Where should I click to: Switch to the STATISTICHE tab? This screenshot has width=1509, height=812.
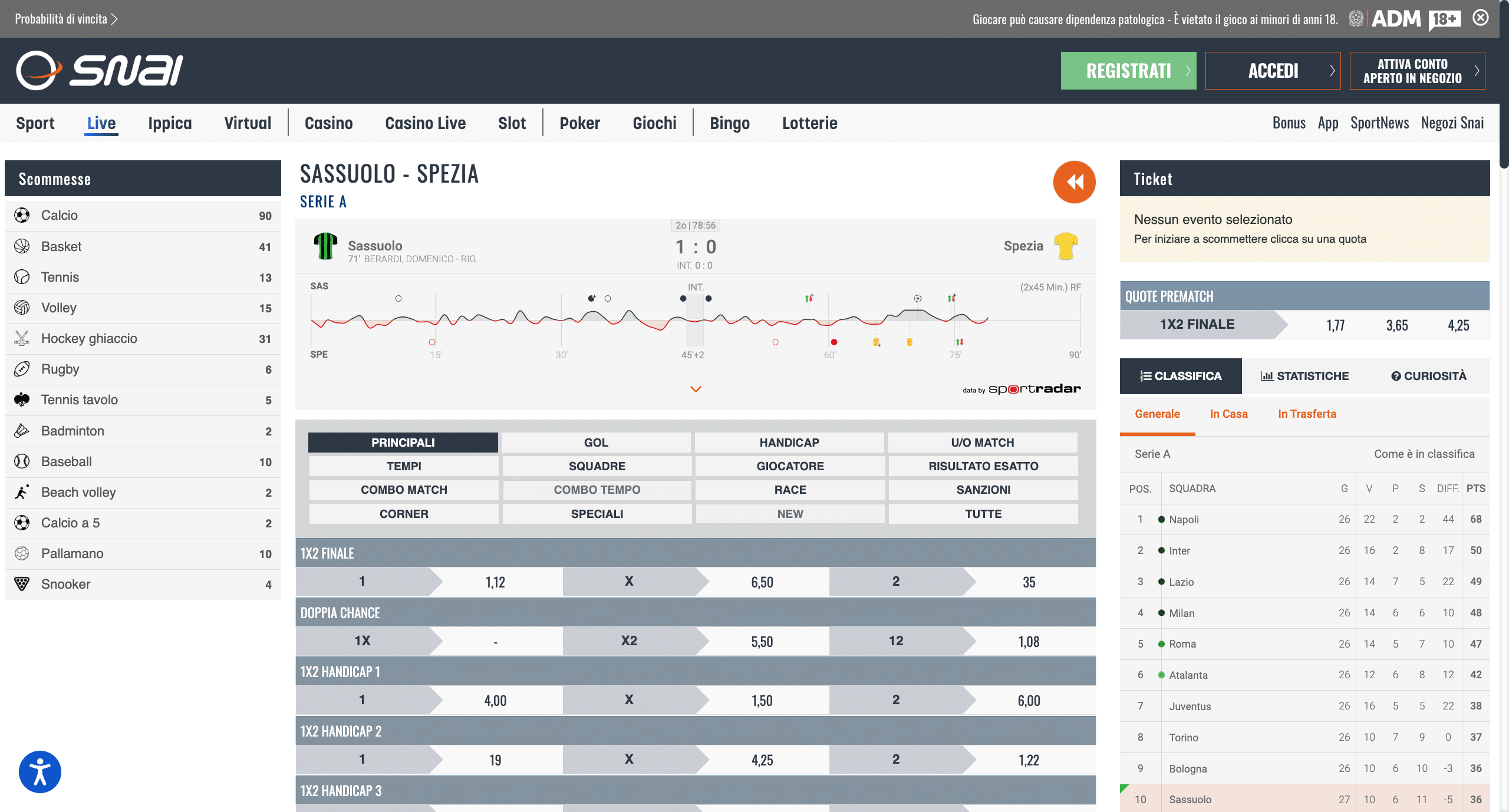coord(1304,376)
